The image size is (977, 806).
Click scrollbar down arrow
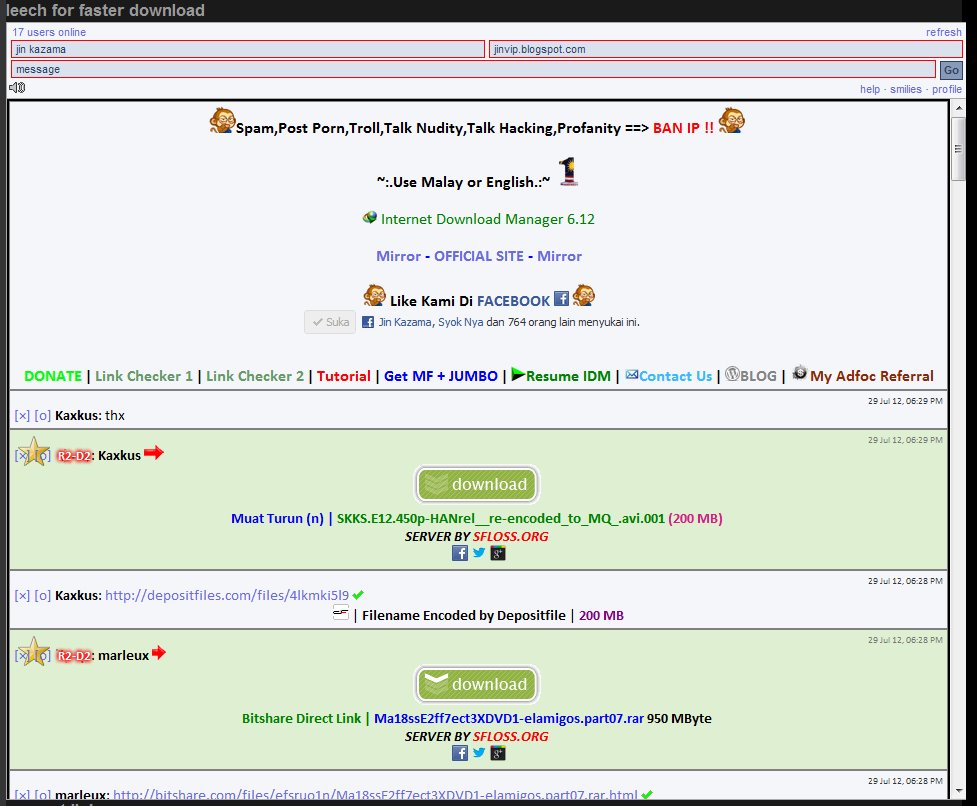[x=958, y=791]
